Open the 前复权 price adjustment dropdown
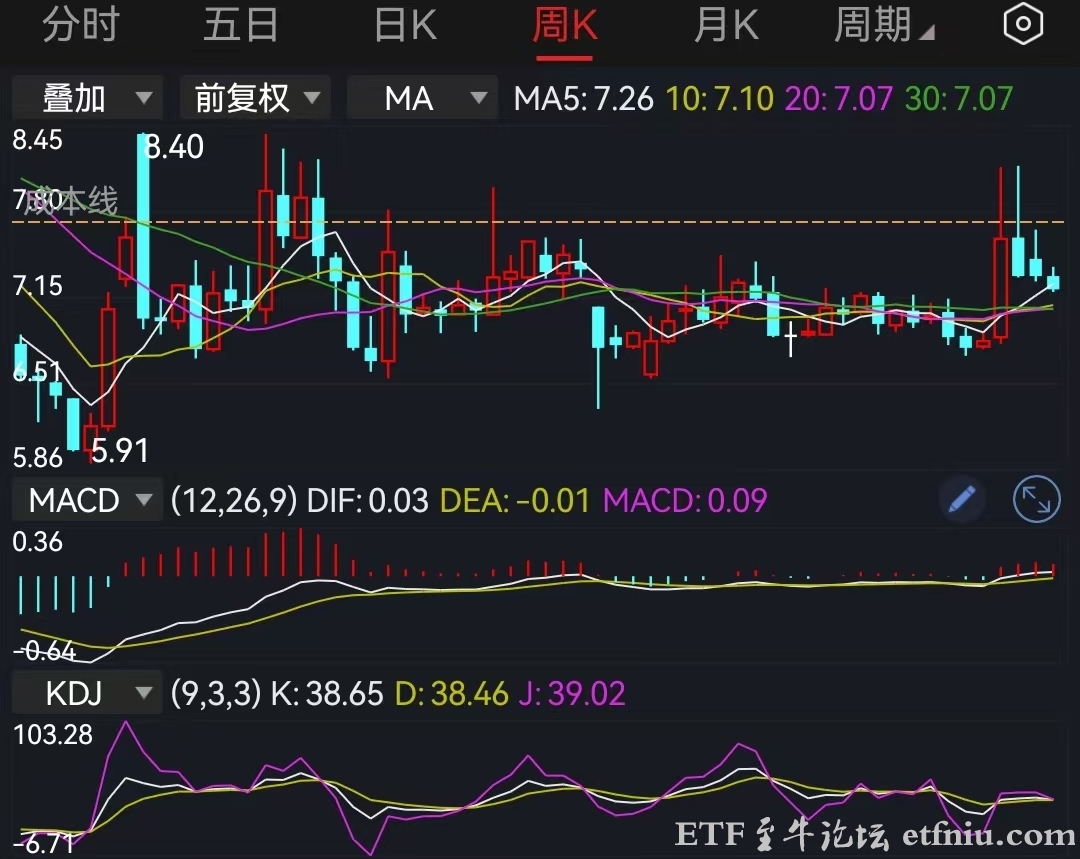Screen dimensions: 1080x859 (x=254, y=97)
